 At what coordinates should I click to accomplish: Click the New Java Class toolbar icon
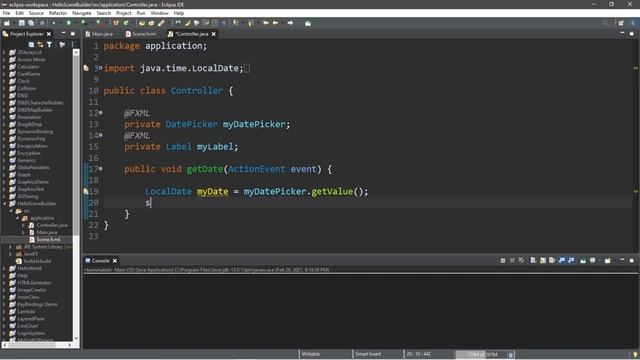126,23
